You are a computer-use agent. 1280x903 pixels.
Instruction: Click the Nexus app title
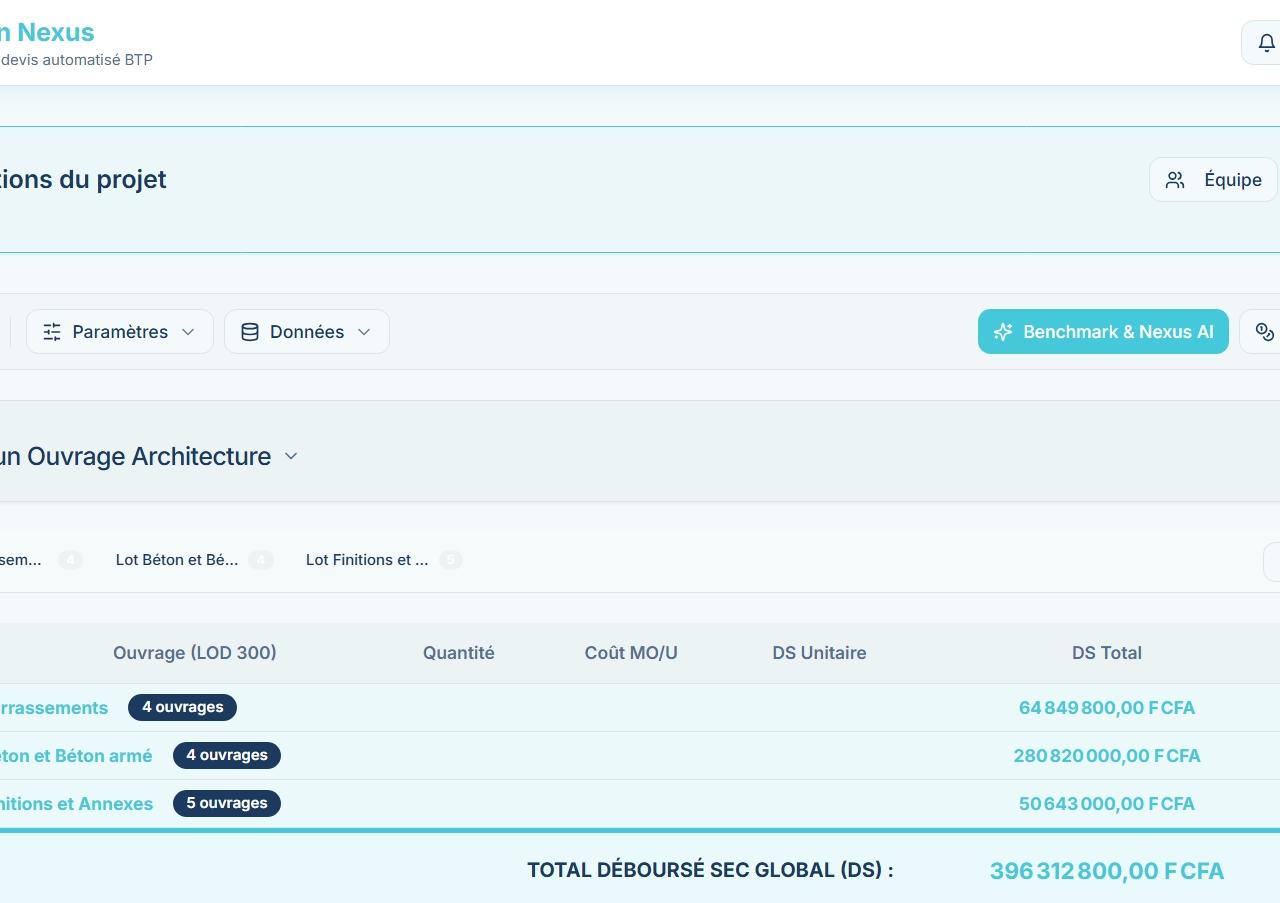(47, 32)
